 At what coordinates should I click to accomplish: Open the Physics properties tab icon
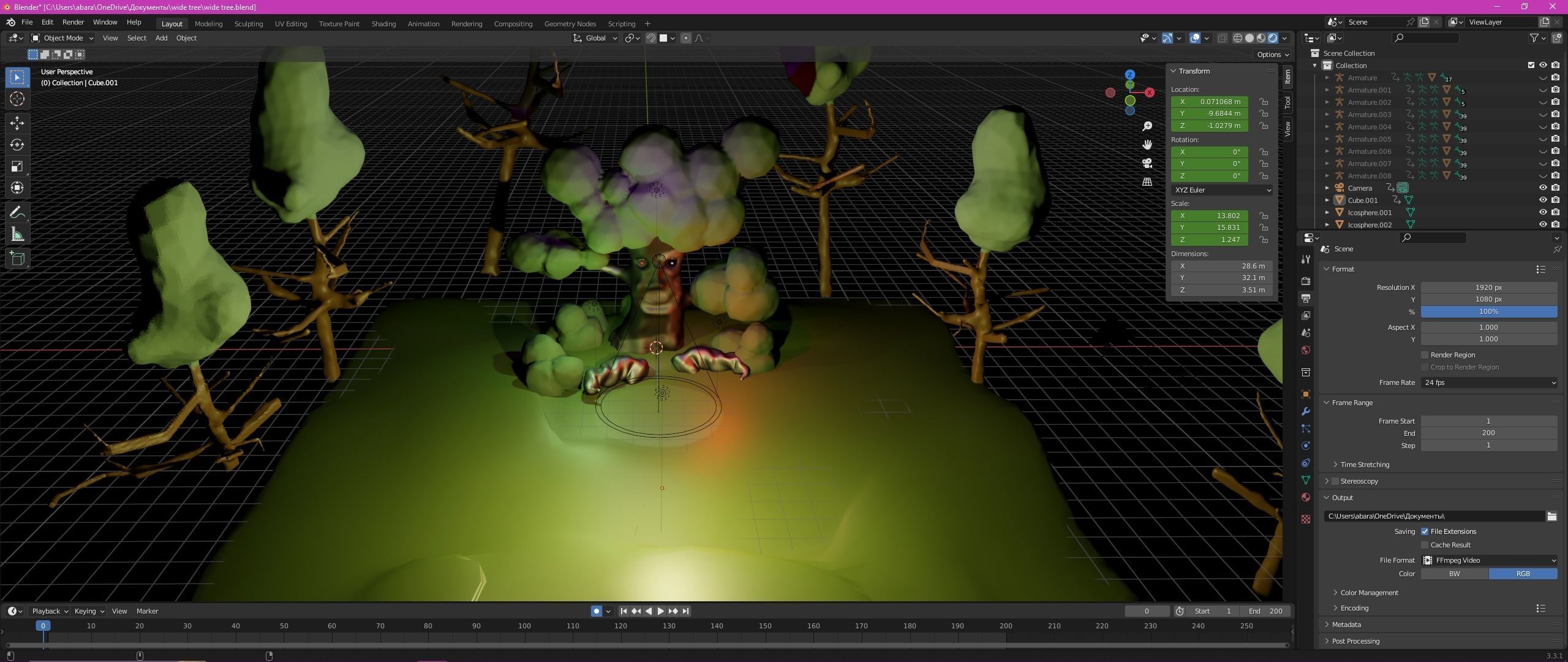point(1306,446)
